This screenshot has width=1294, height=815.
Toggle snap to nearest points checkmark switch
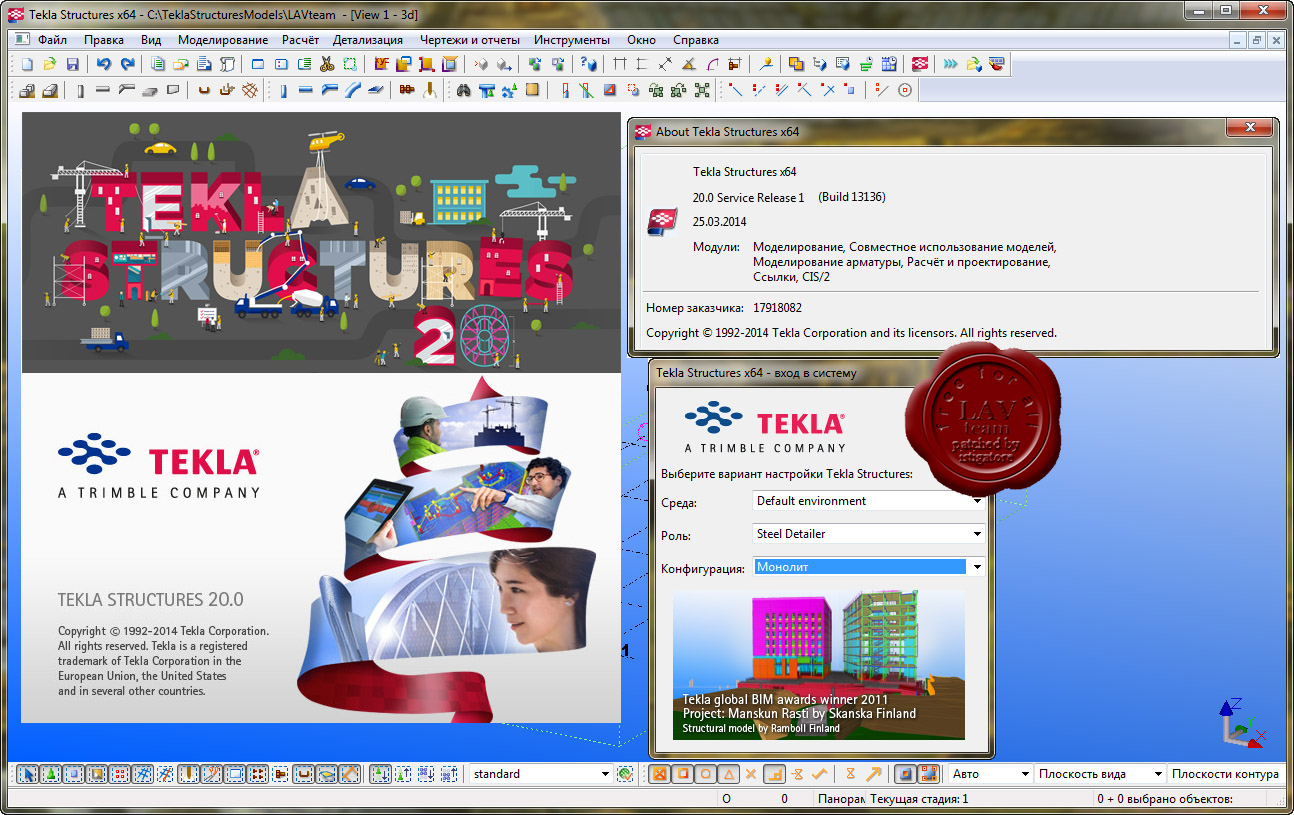click(818, 774)
